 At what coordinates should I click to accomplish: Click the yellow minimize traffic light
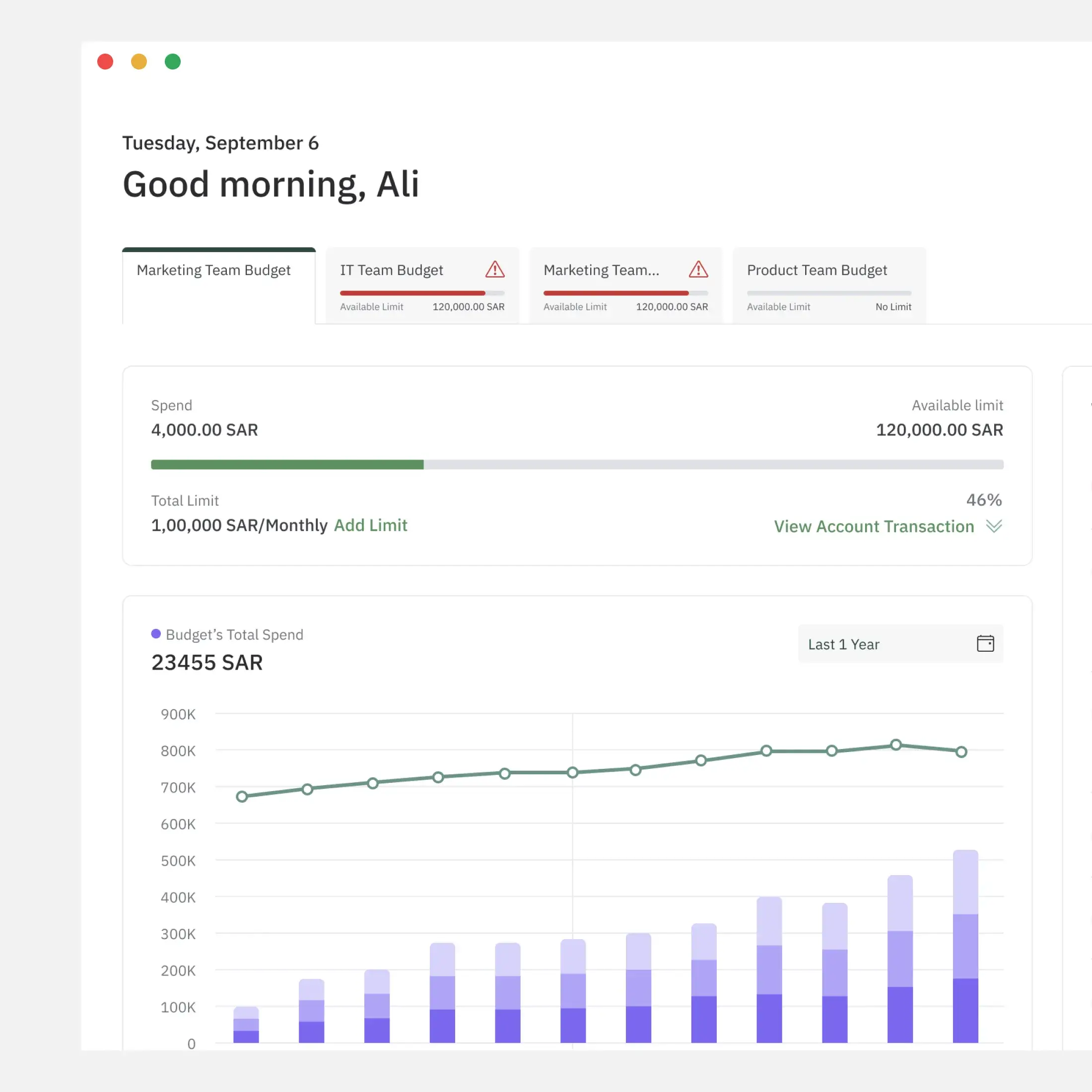[x=138, y=61]
